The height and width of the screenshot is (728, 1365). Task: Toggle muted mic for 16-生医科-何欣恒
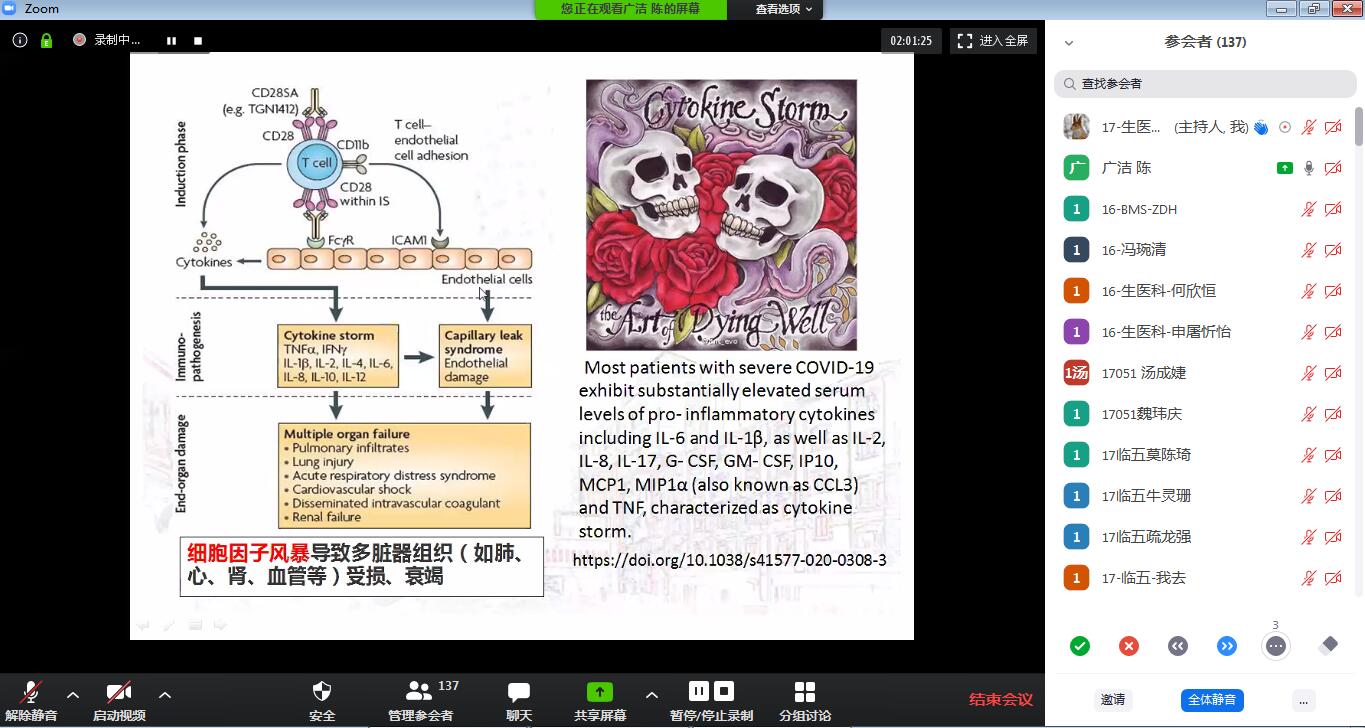(x=1308, y=291)
